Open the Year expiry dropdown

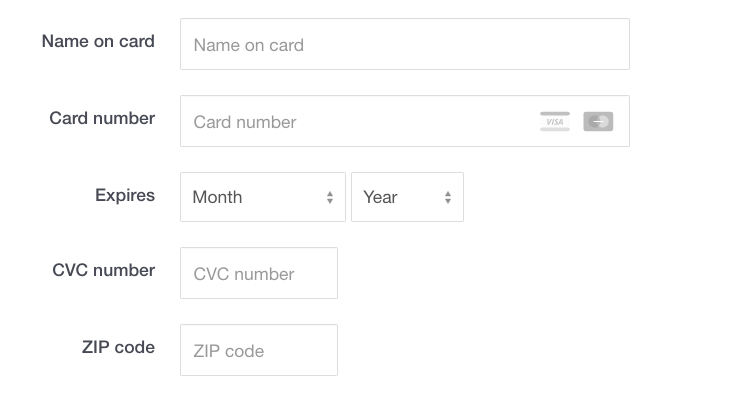[x=407, y=197]
